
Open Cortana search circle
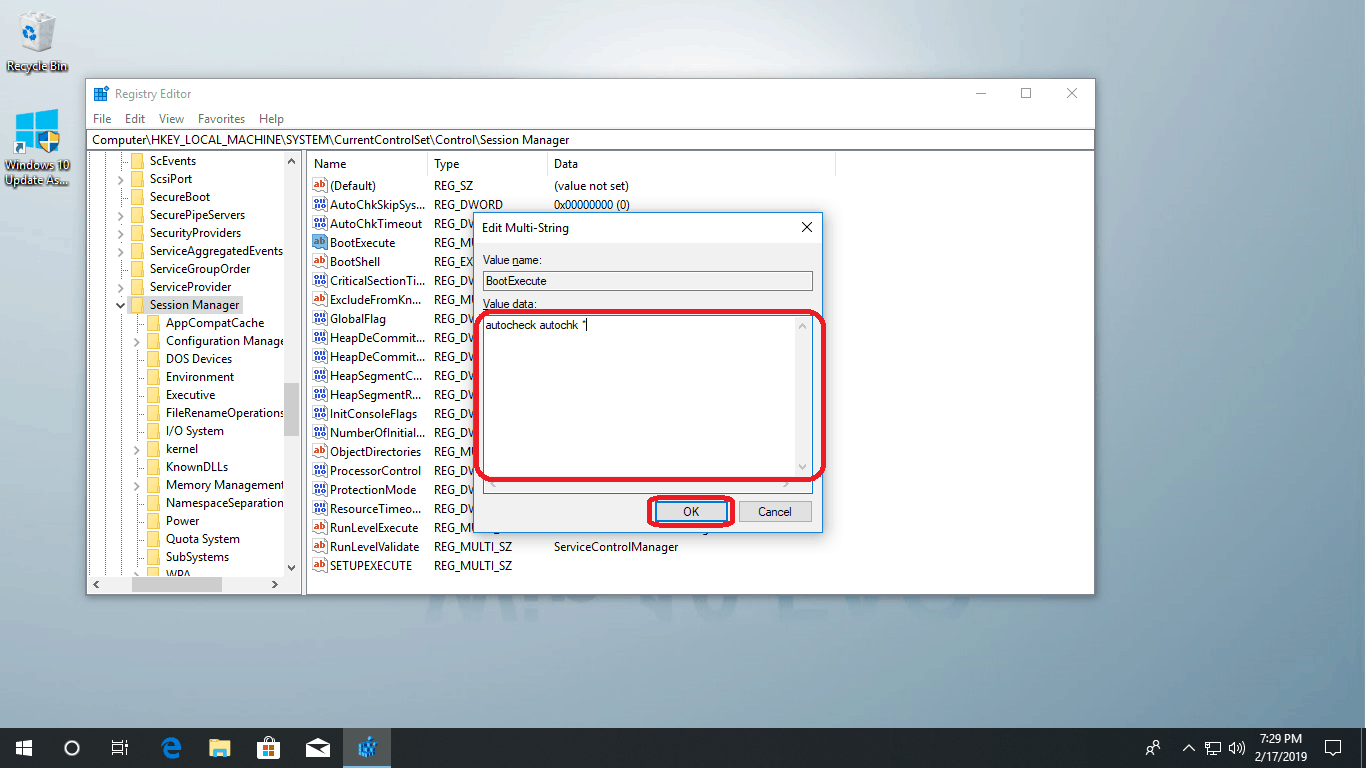click(x=72, y=747)
